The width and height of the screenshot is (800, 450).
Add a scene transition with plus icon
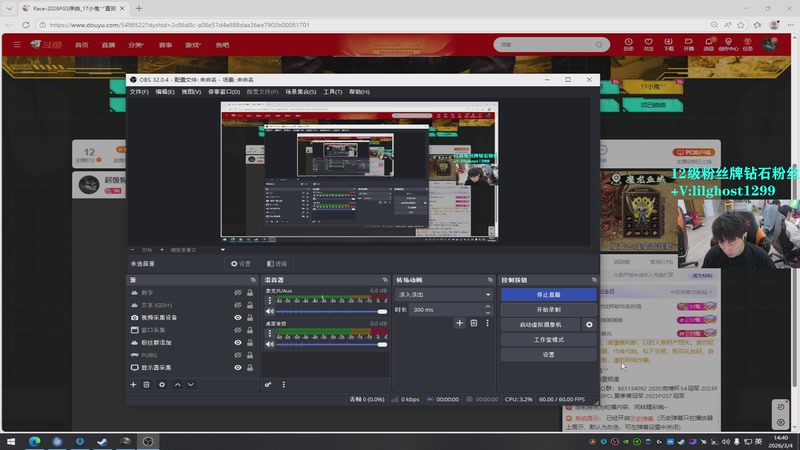(x=459, y=323)
